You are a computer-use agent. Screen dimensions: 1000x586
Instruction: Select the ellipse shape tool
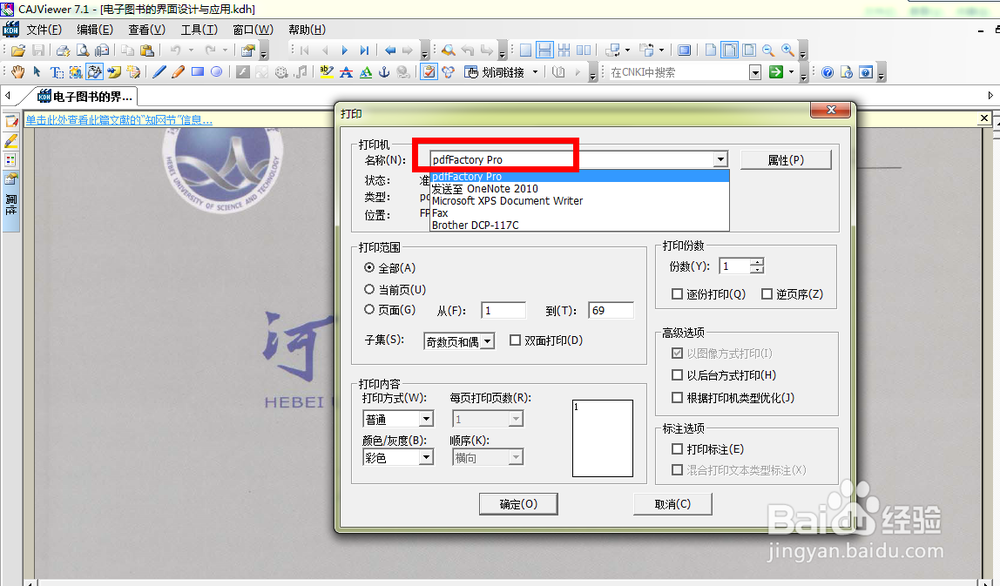[x=216, y=72]
